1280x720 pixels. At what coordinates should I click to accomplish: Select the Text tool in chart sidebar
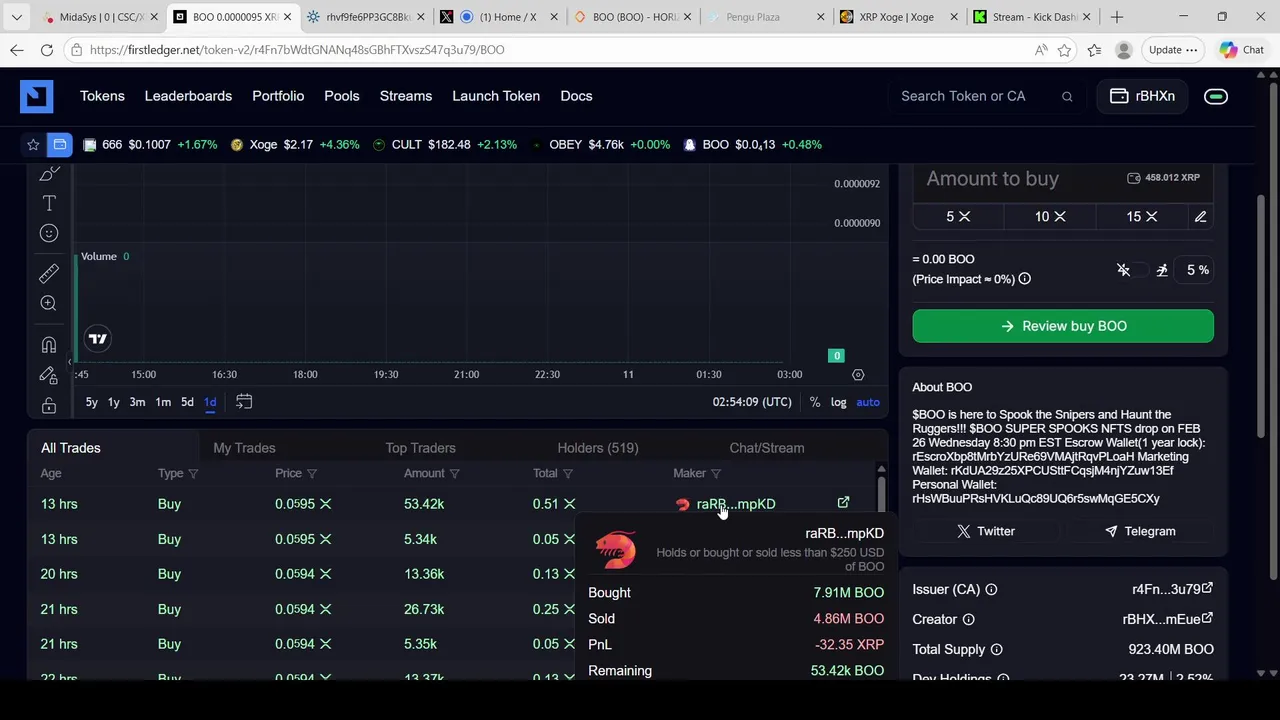[49, 203]
